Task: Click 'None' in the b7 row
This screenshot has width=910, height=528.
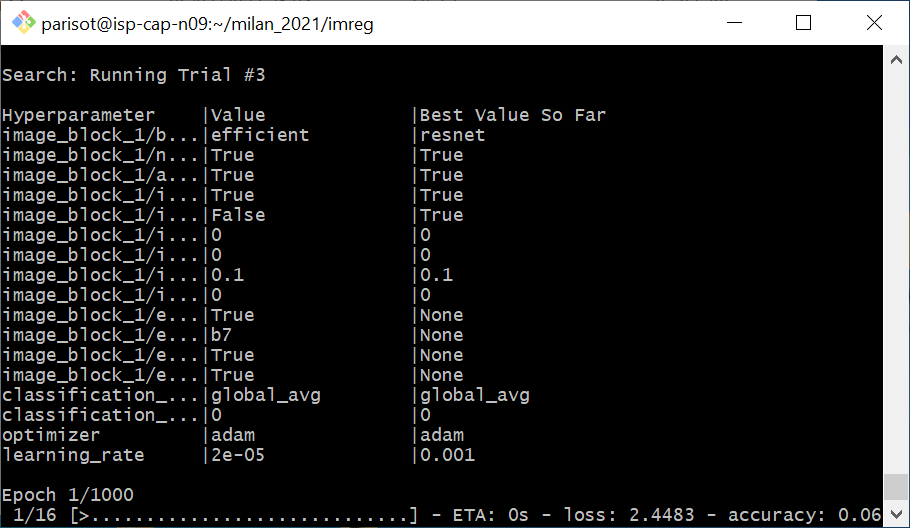Action: [x=441, y=335]
